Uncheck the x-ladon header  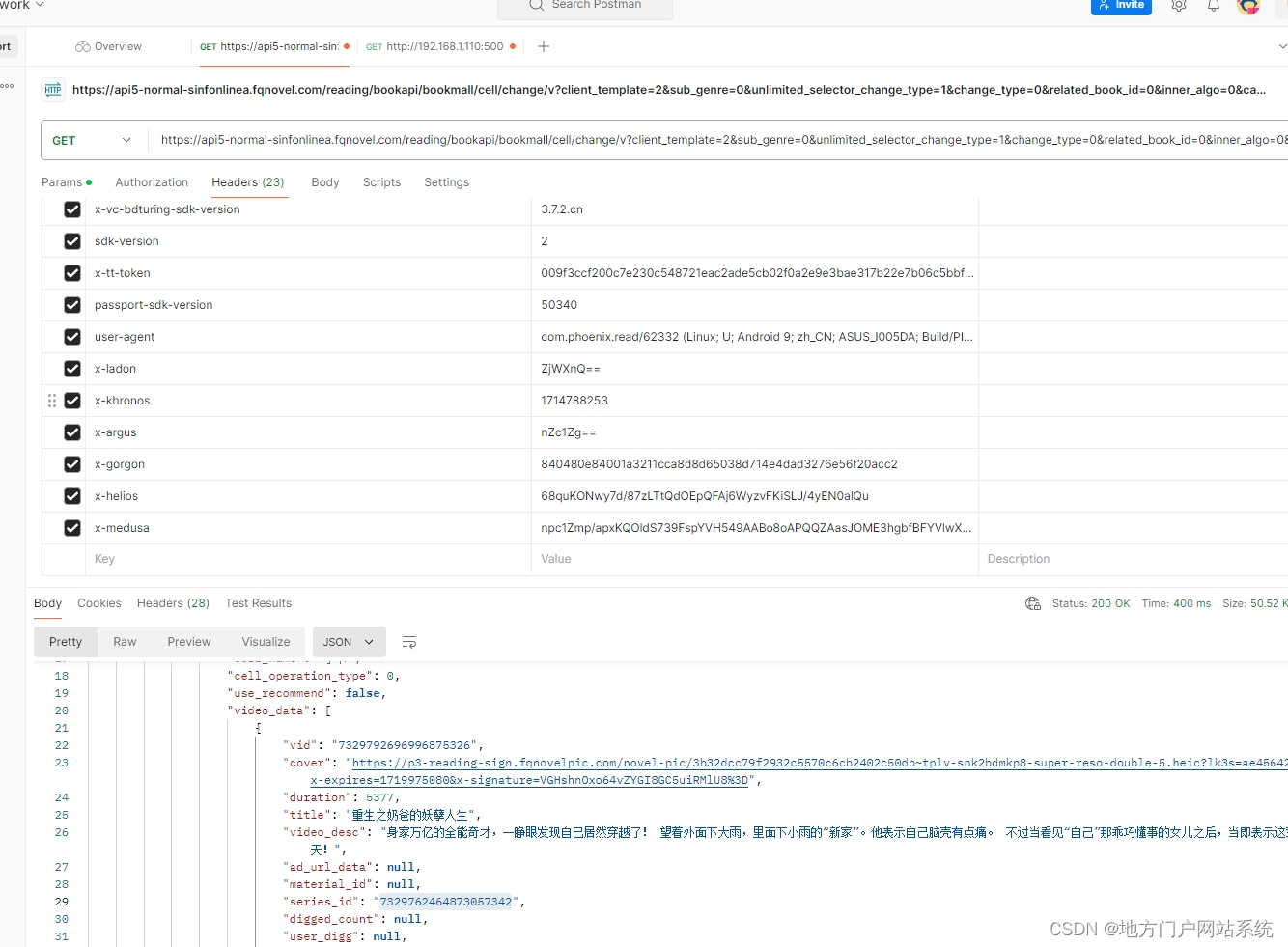point(72,369)
